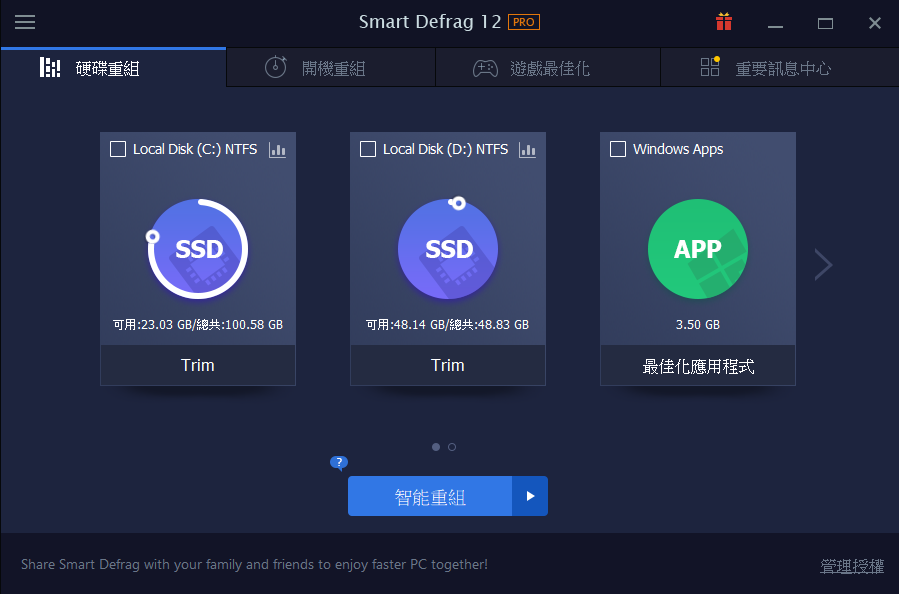Click the disk defrag tab icon
The image size is (899, 594).
point(50,68)
